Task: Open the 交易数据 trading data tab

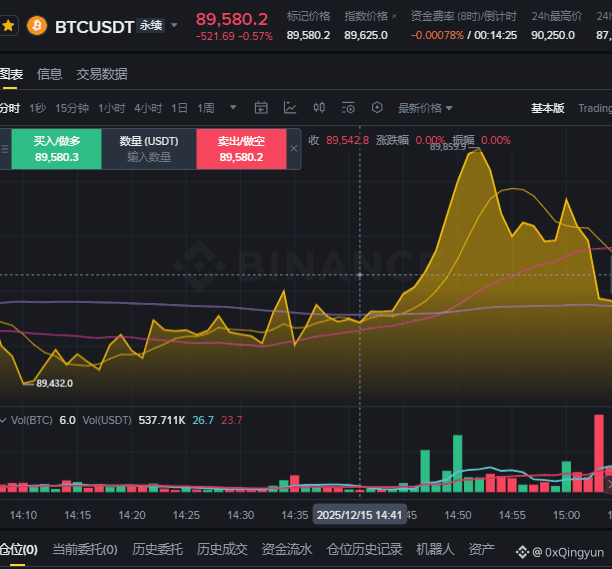Action: (102, 74)
